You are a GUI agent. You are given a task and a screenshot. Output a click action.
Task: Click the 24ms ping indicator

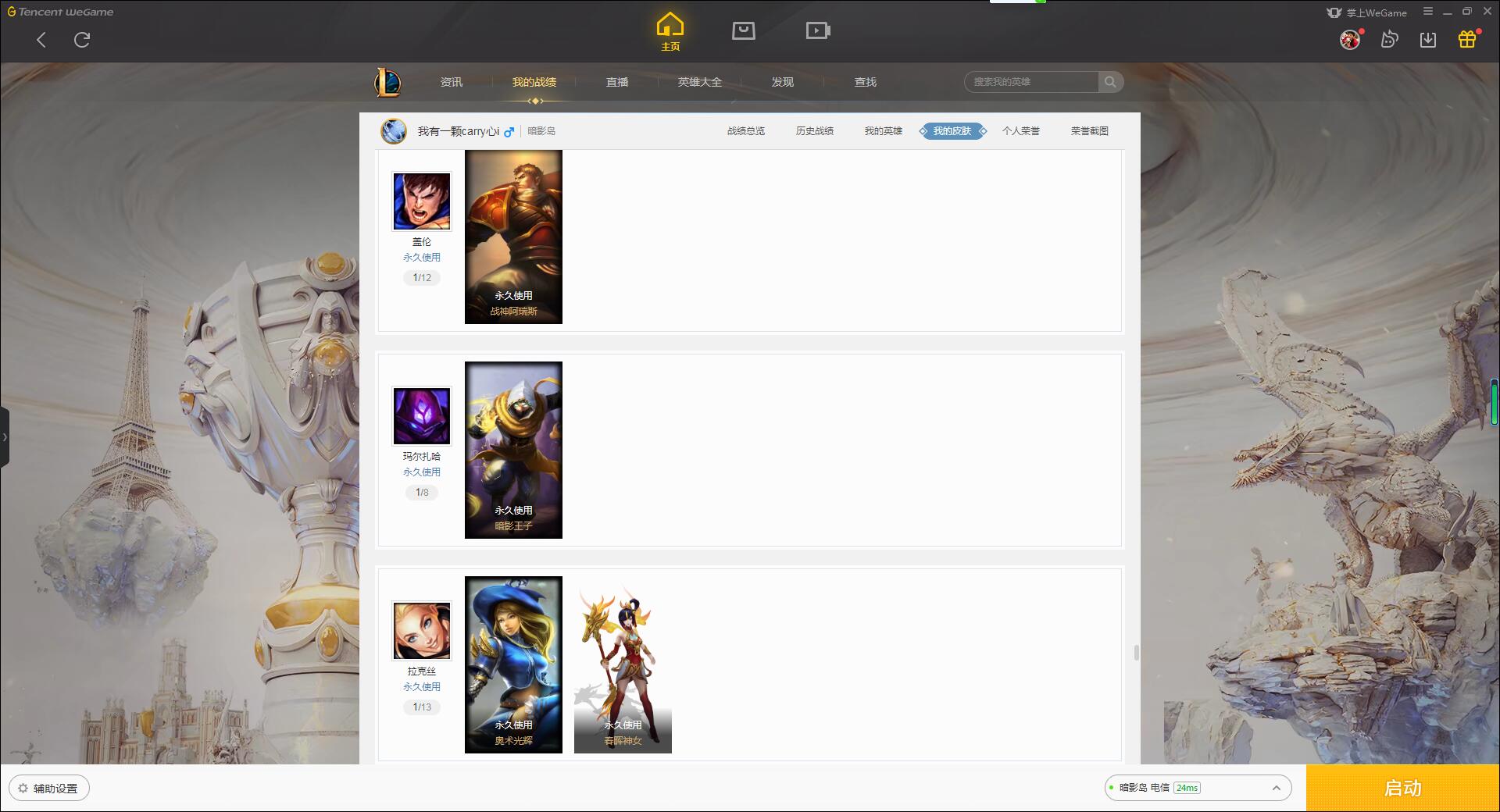1187,788
